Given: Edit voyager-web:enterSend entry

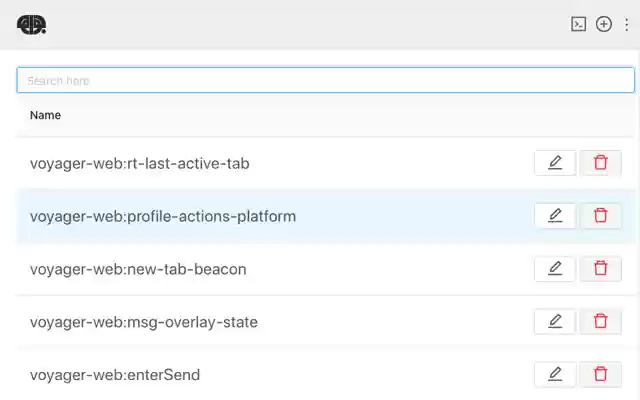Looking at the screenshot, I should point(555,374).
